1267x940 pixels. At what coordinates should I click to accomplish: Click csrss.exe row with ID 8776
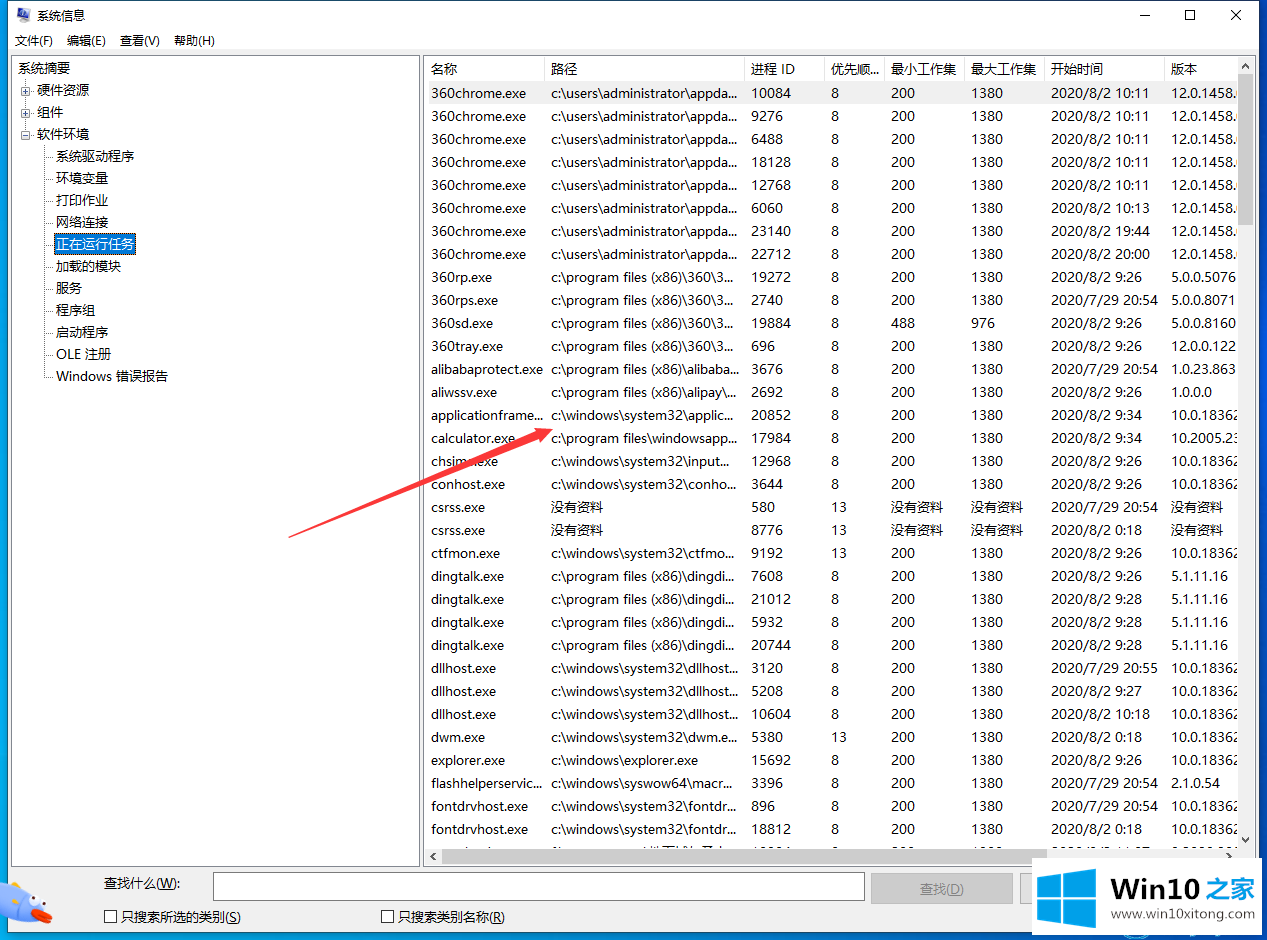(x=831, y=530)
